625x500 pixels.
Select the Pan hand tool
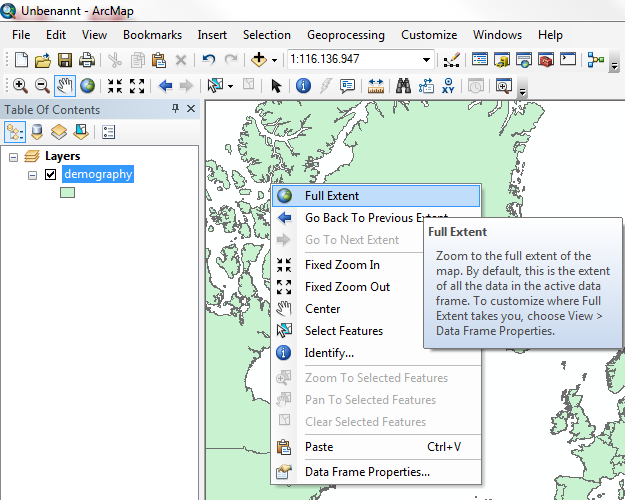pos(65,86)
